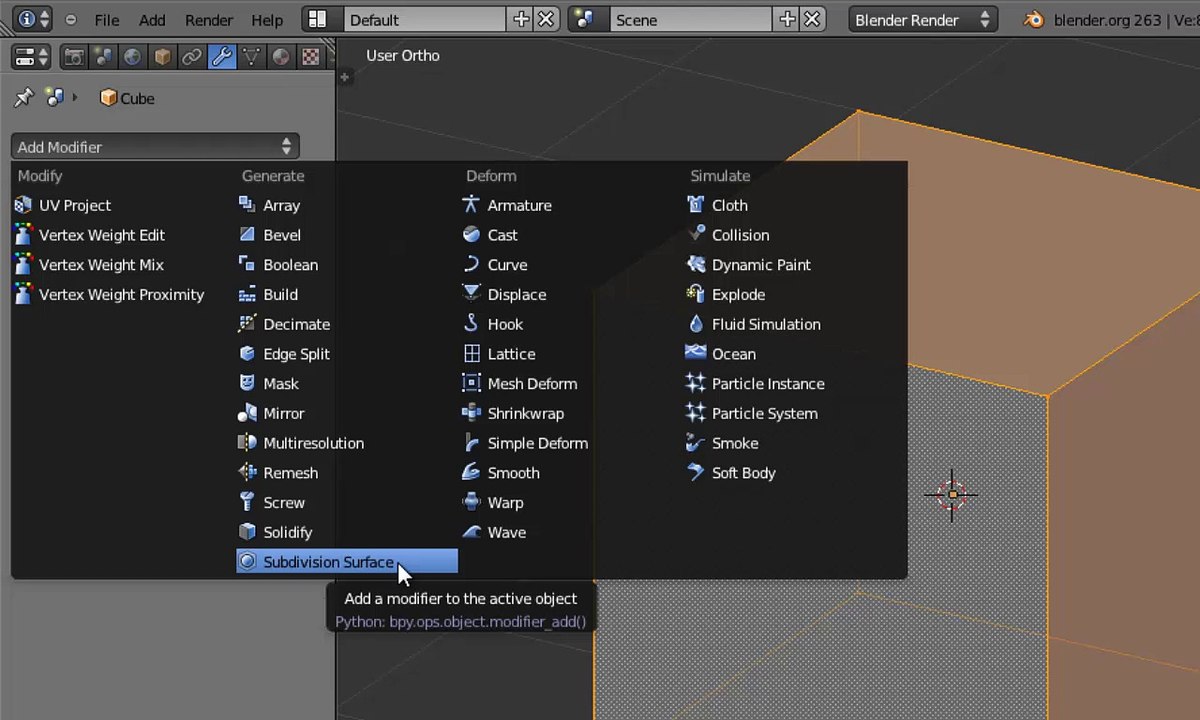The image size is (1200, 720).
Task: Add an Ocean modifier
Action: point(720,354)
